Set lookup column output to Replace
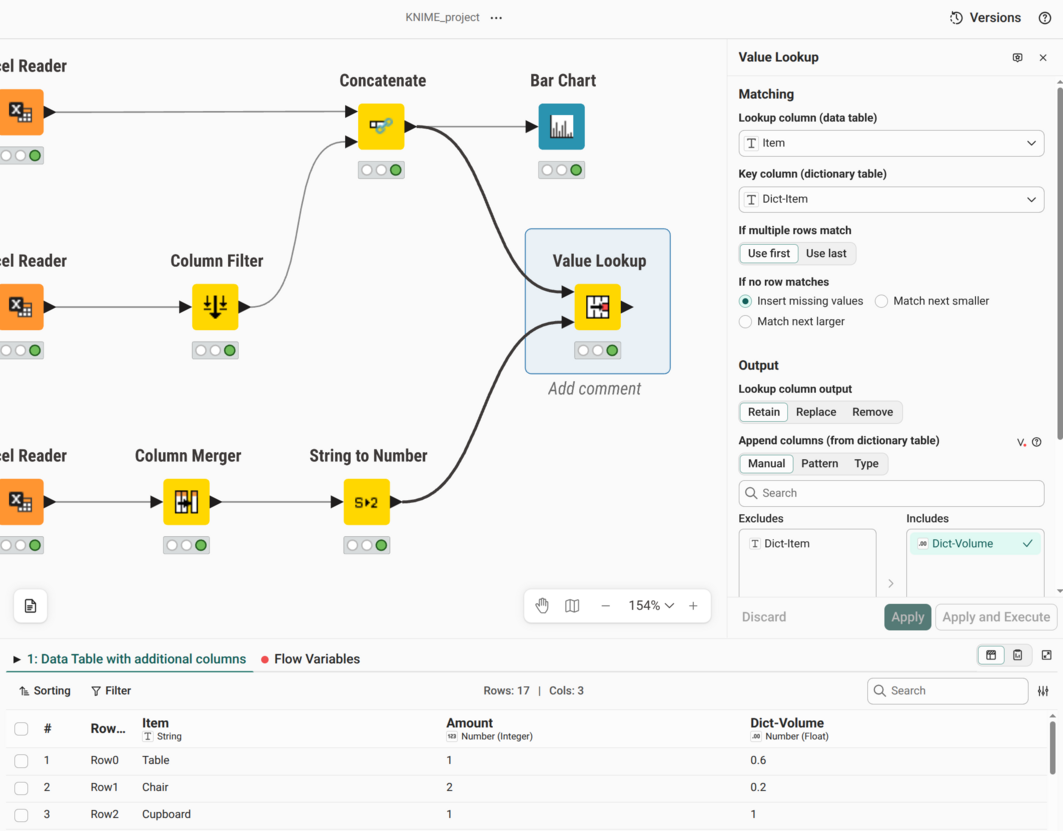 (x=816, y=412)
